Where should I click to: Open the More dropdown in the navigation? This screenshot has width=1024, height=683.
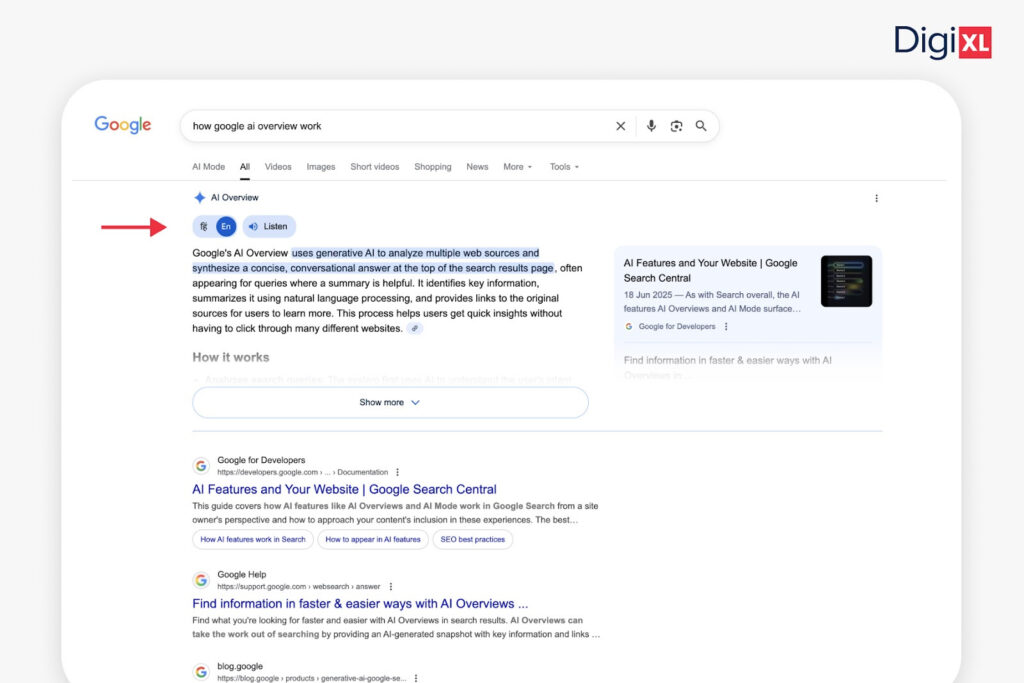pyautogui.click(x=516, y=167)
